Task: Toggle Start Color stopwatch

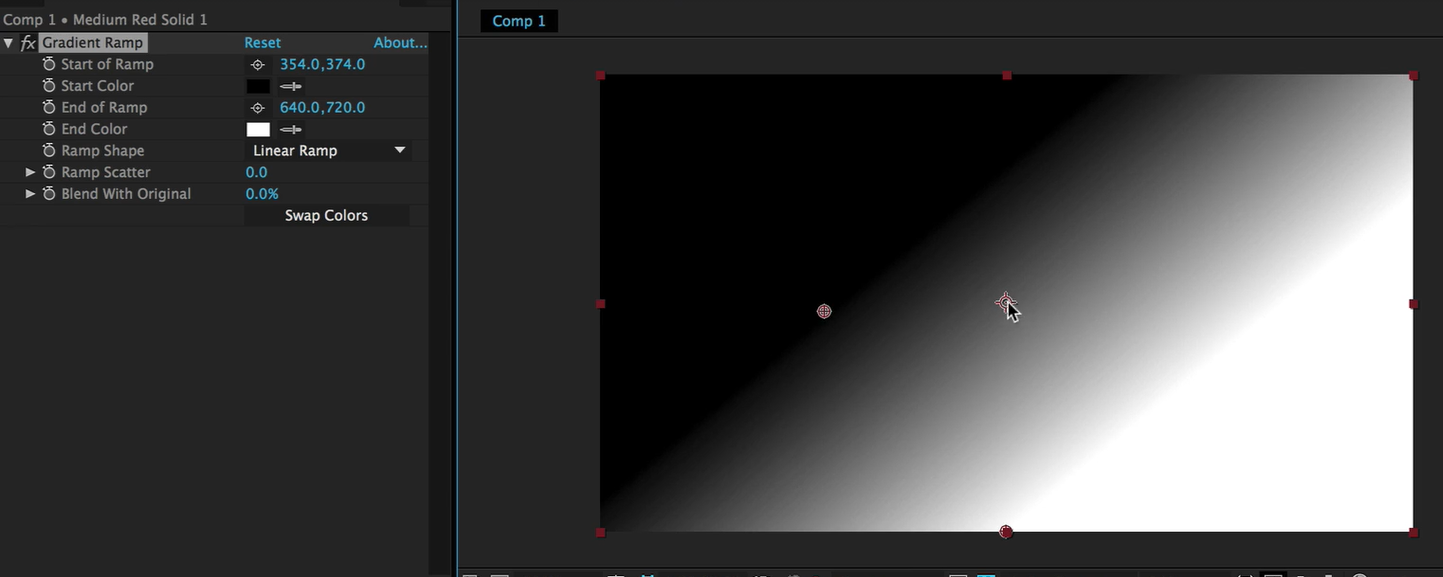Action: [x=49, y=86]
